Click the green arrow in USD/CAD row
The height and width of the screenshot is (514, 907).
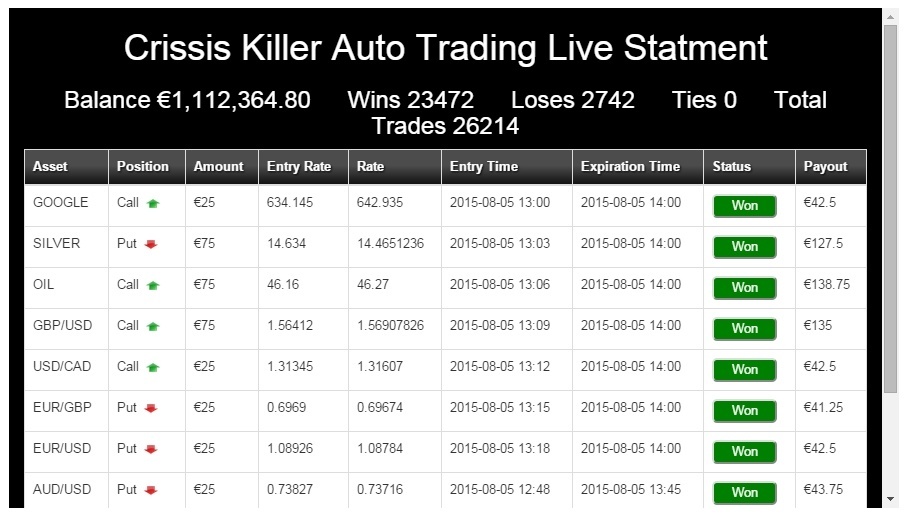tap(153, 367)
